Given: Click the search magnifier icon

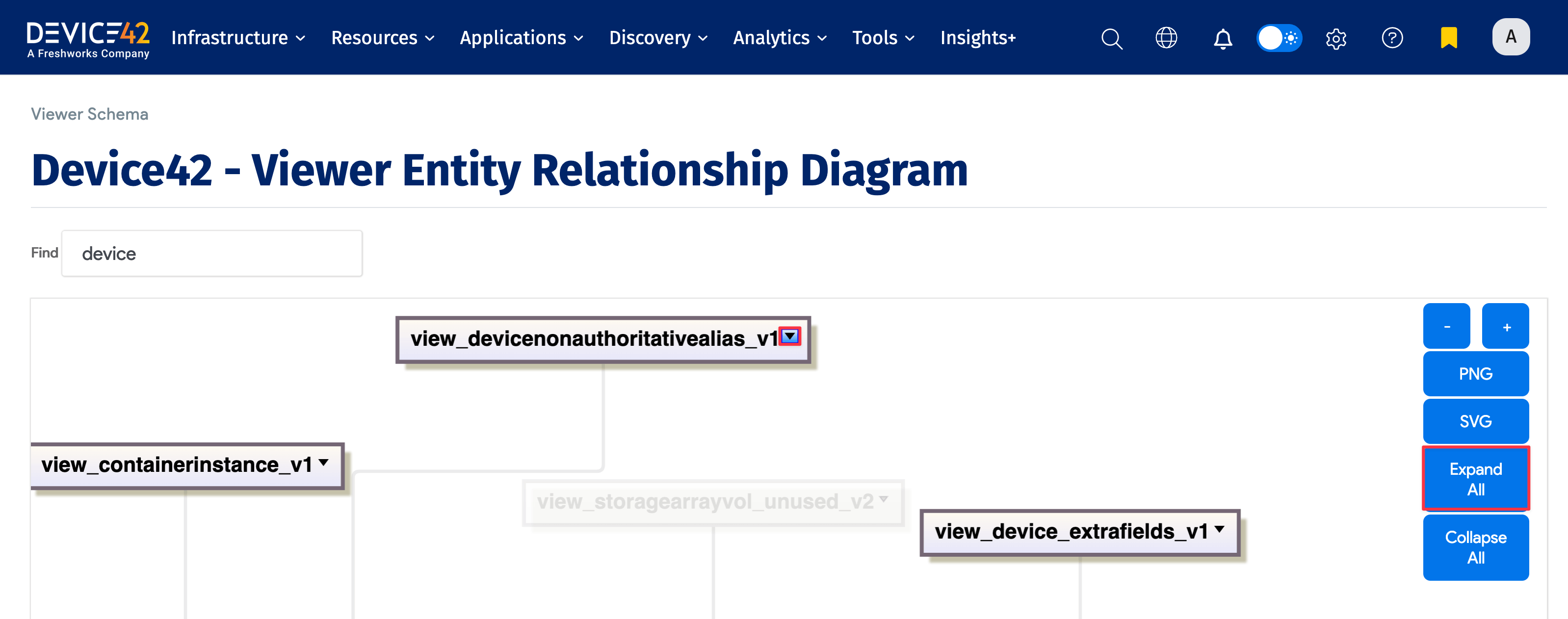Looking at the screenshot, I should (1111, 38).
